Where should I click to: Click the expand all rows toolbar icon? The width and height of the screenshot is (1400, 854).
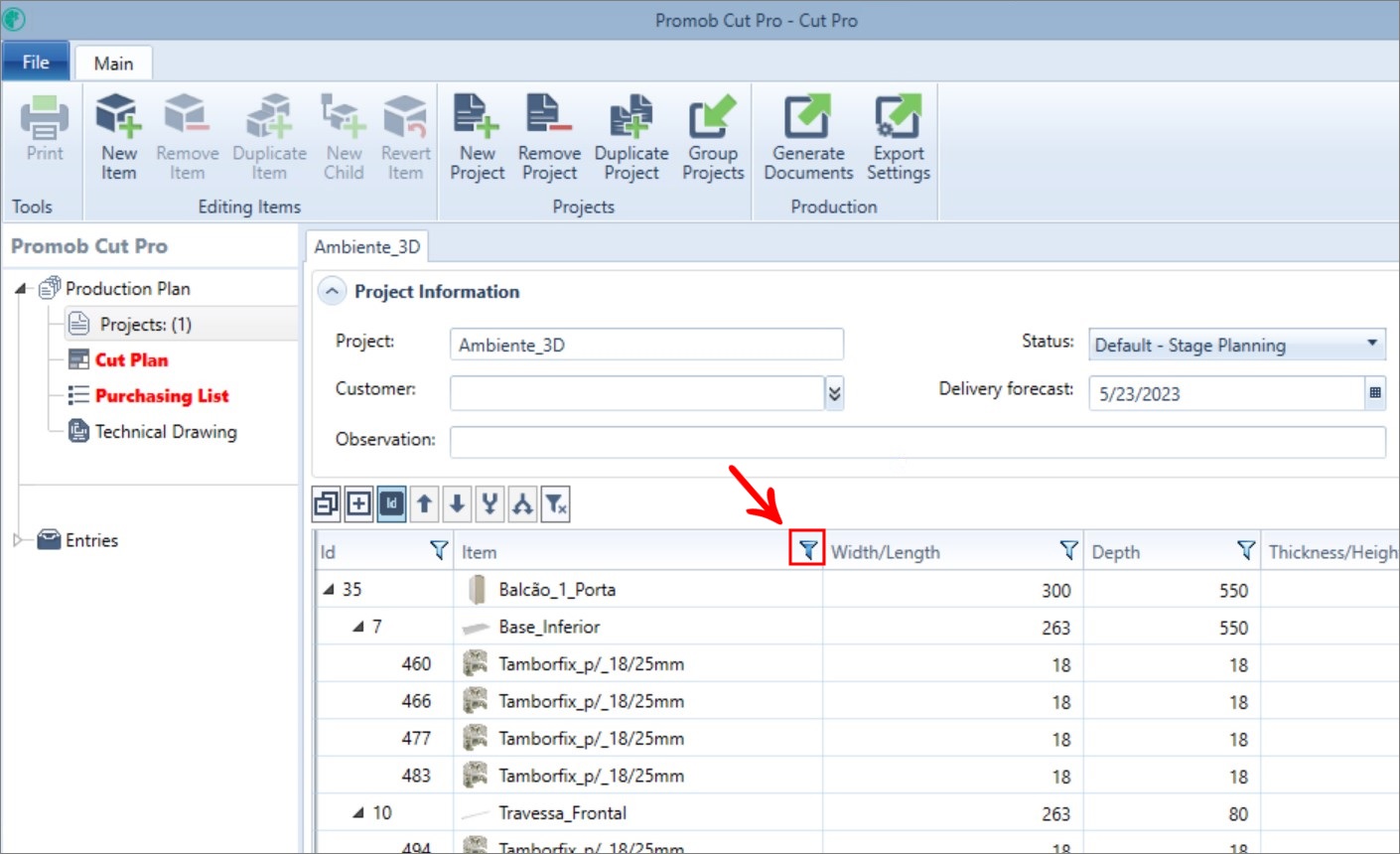(358, 504)
